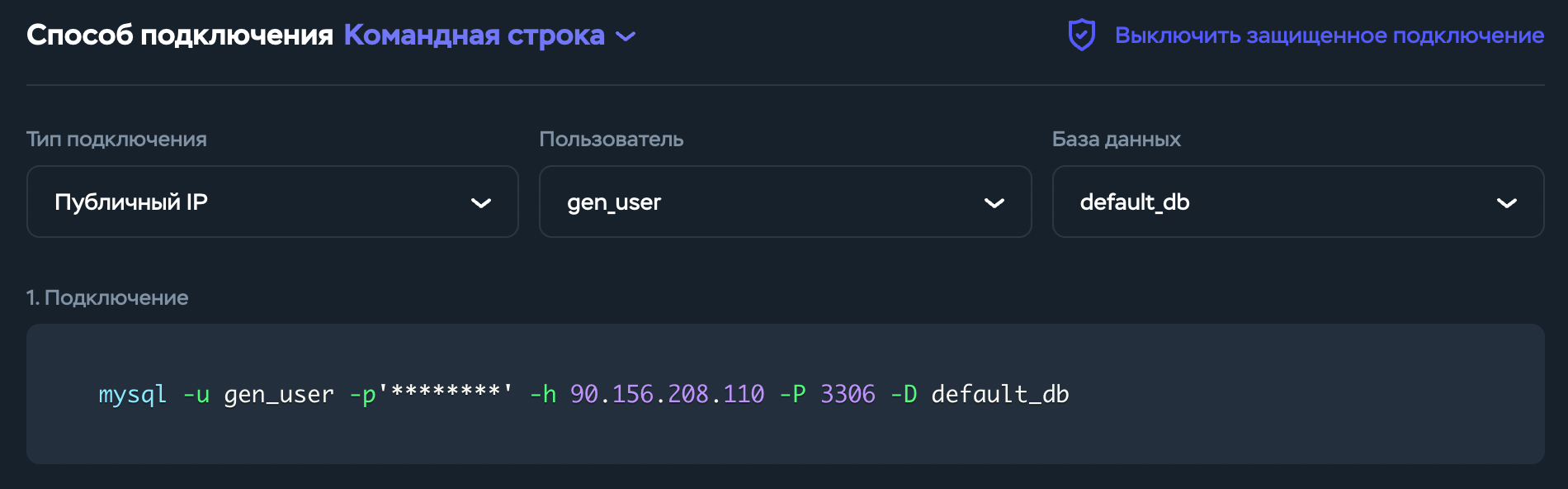This screenshot has width=1568, height=489.
Task: Open the 'Публичный IP' connection type dropdown
Action: click(x=272, y=202)
